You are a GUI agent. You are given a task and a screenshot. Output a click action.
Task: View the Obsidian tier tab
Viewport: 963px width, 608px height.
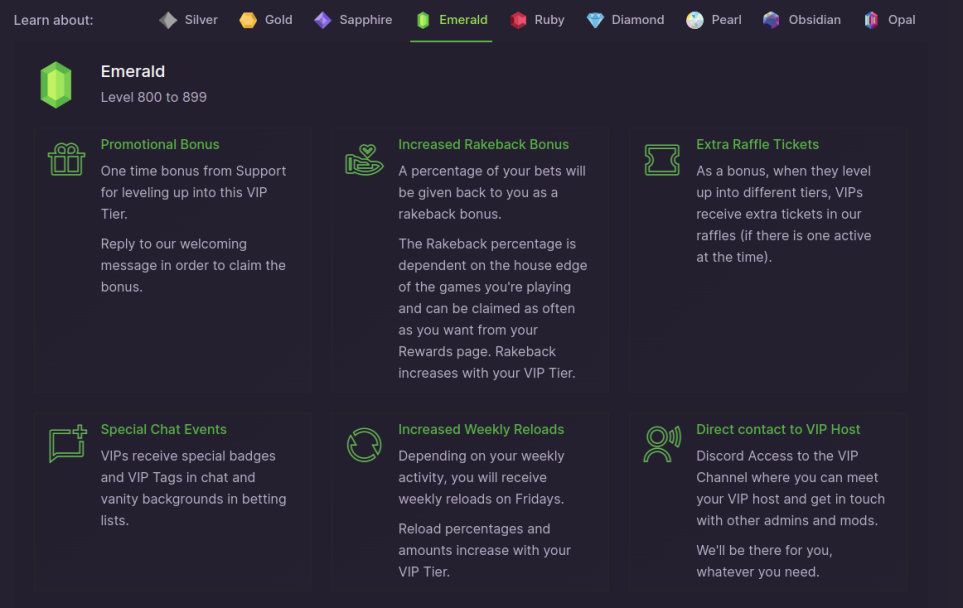pos(801,20)
